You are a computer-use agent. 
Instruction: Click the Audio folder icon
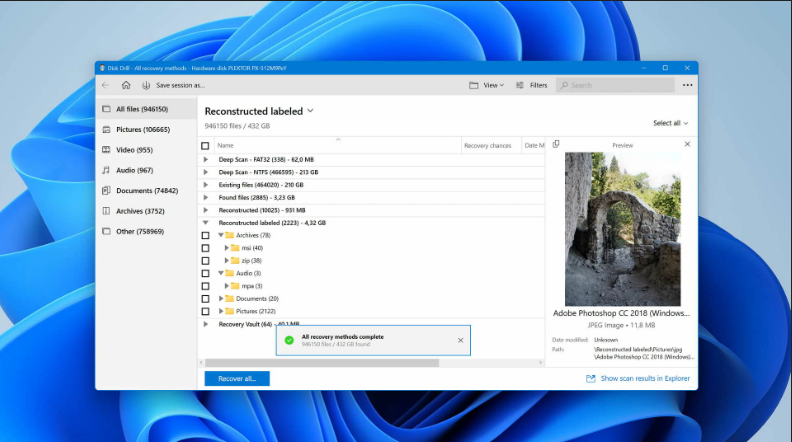[230, 273]
